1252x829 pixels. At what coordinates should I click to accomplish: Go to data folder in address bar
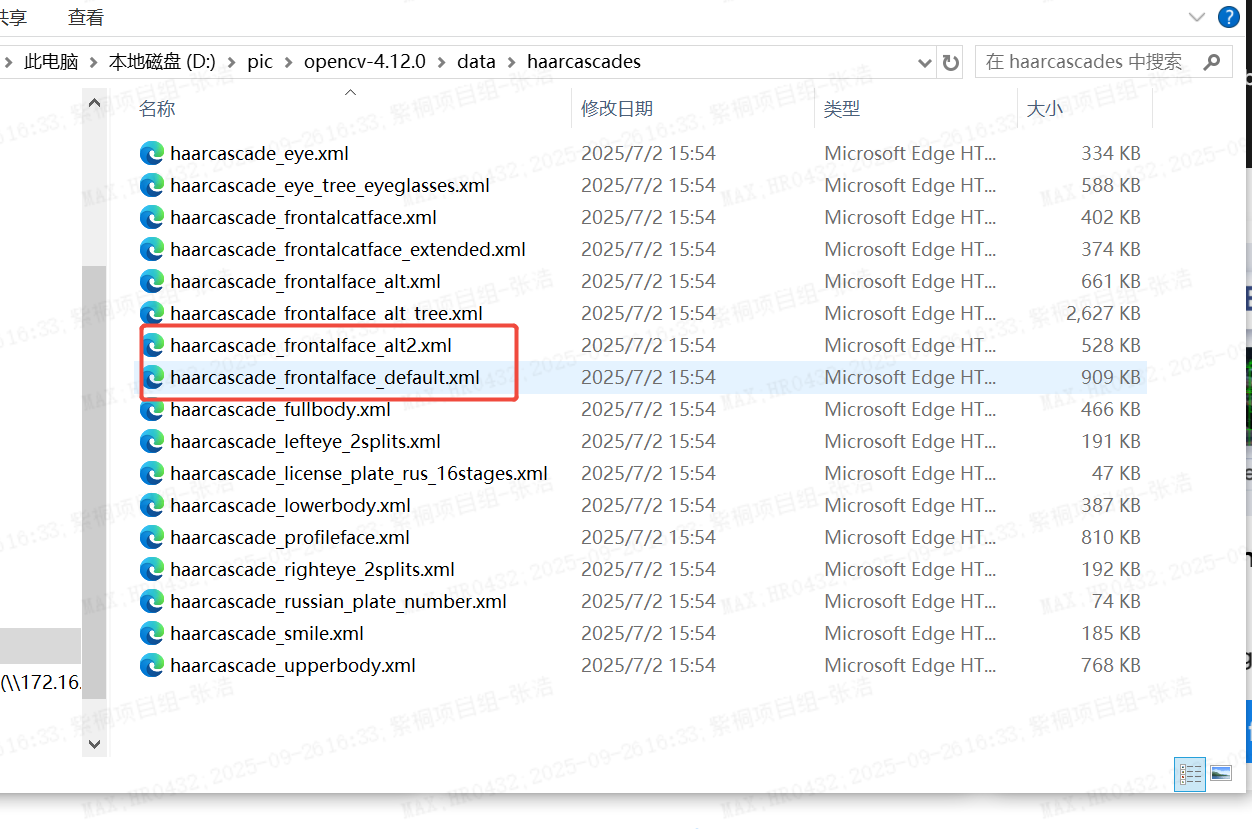pos(476,62)
